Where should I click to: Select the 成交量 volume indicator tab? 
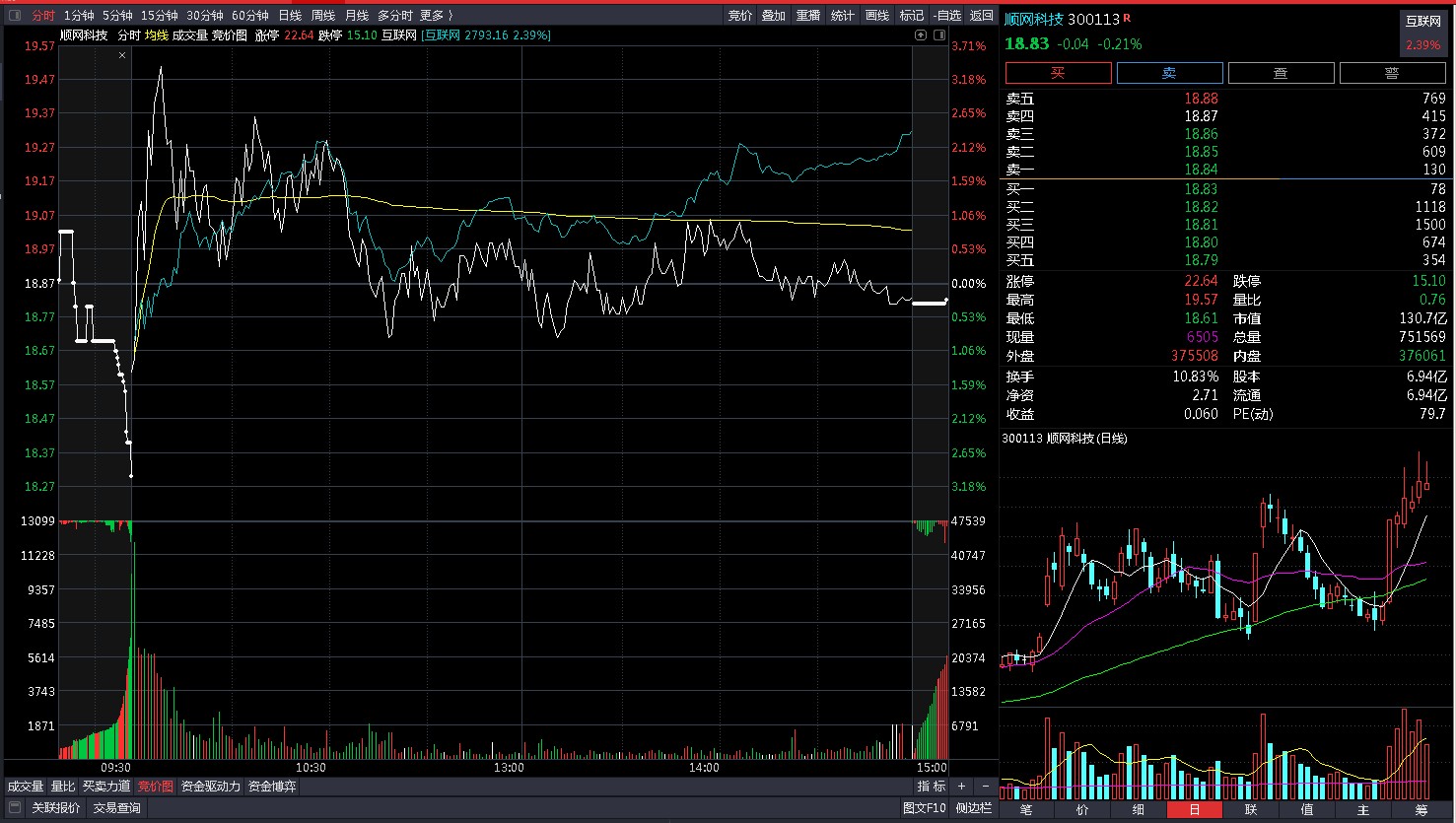[x=26, y=787]
